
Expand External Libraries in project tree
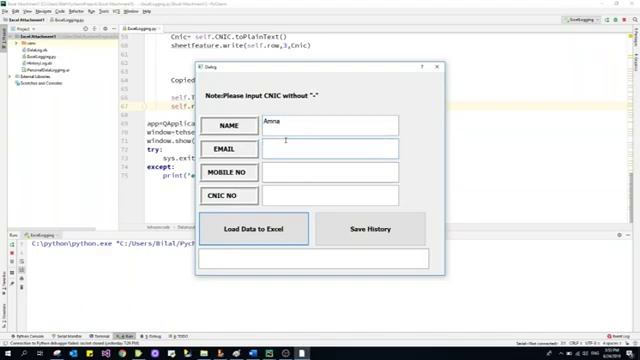tap(10, 76)
